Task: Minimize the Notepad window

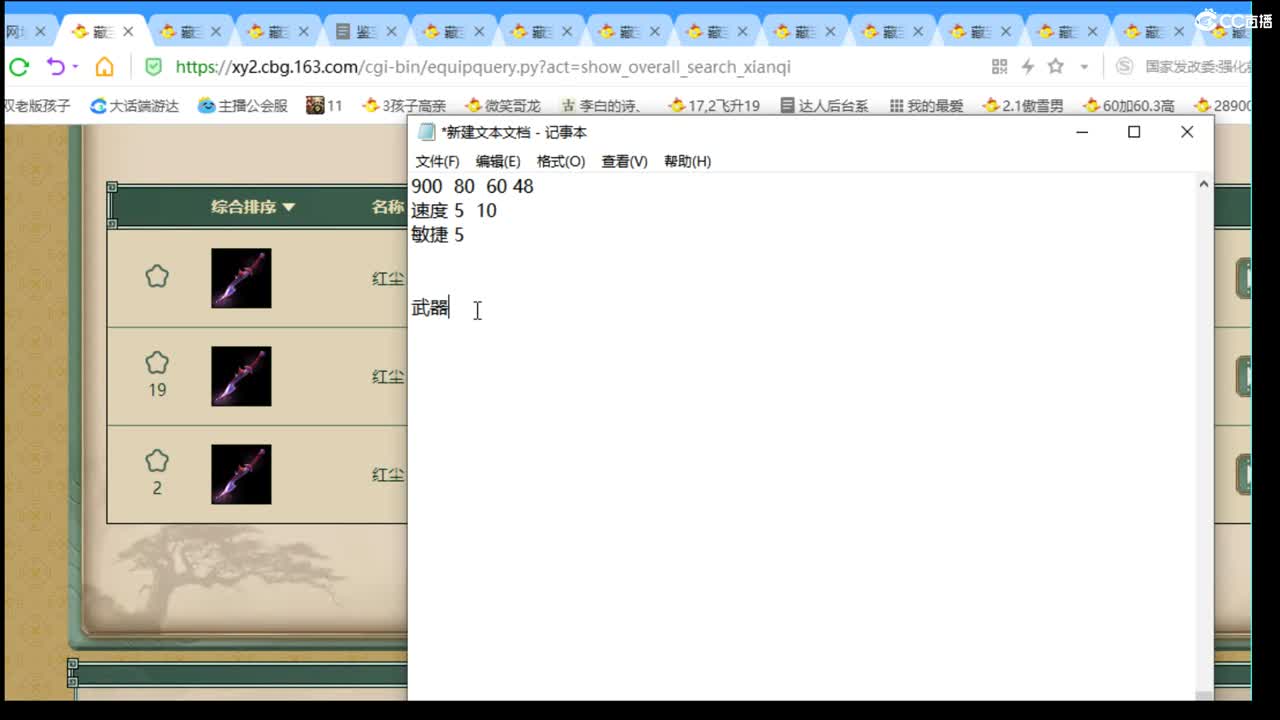Action: tap(1081, 132)
